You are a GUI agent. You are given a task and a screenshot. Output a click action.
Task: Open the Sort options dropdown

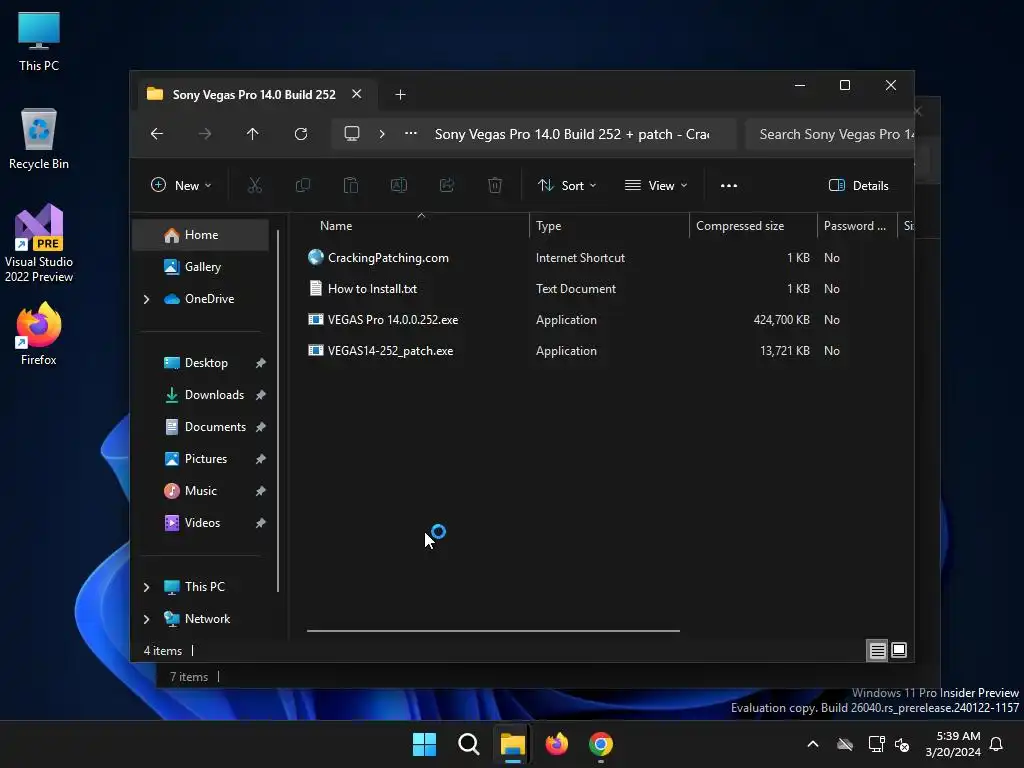[x=566, y=185]
